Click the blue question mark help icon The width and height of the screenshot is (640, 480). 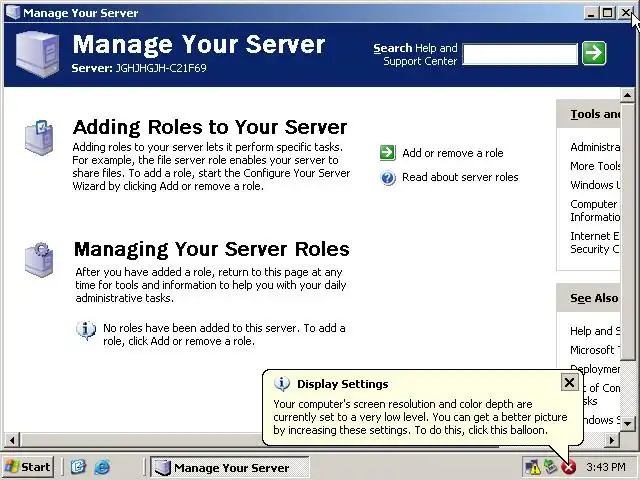click(x=388, y=178)
